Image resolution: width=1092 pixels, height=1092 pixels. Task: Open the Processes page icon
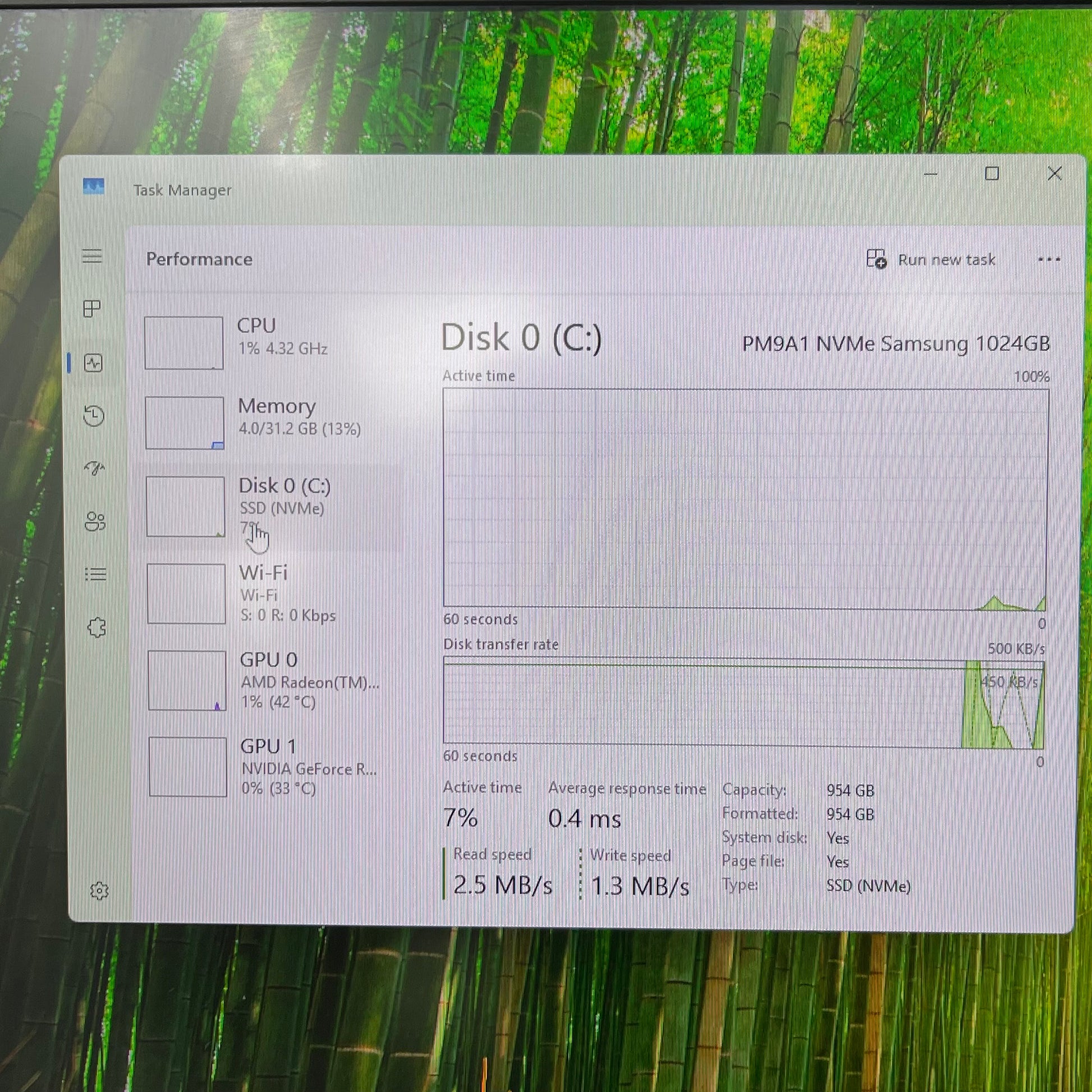click(92, 309)
